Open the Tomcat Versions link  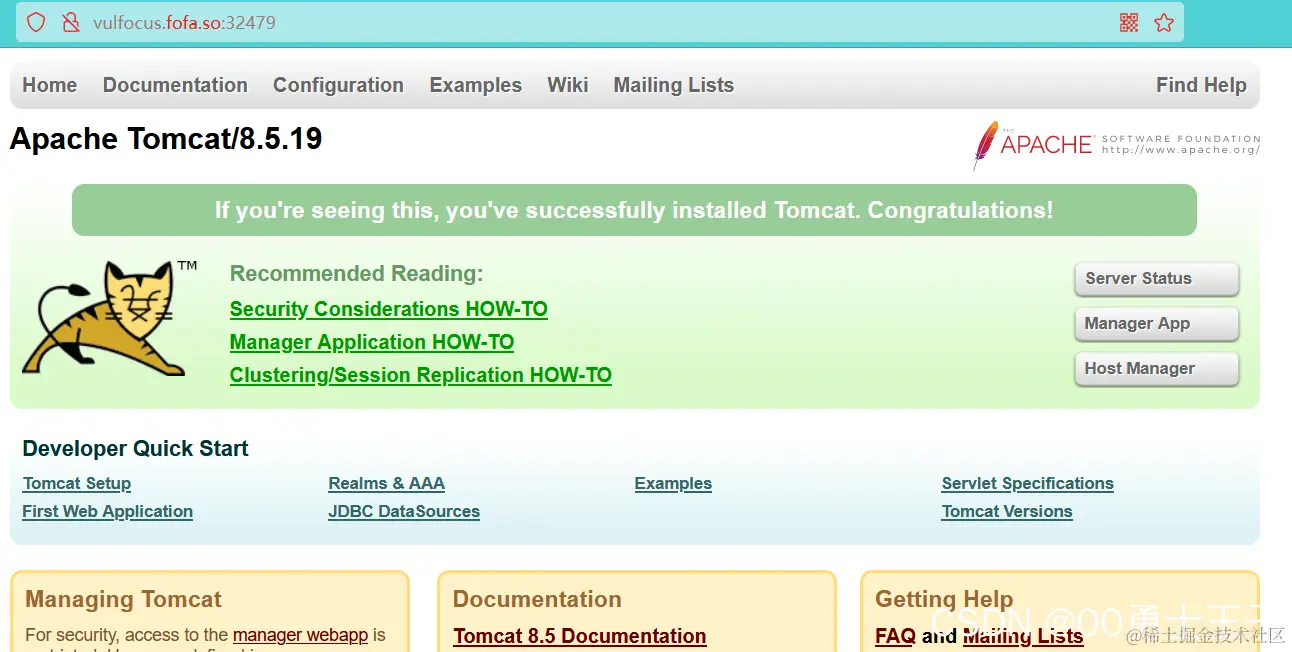tap(1007, 512)
